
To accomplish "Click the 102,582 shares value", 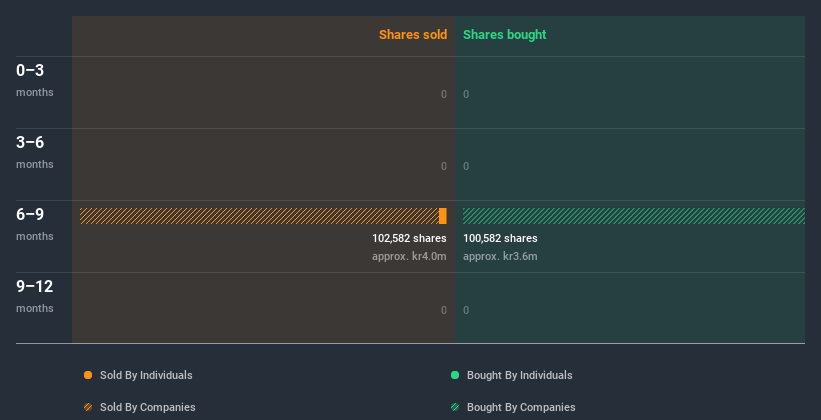I will coord(409,238).
